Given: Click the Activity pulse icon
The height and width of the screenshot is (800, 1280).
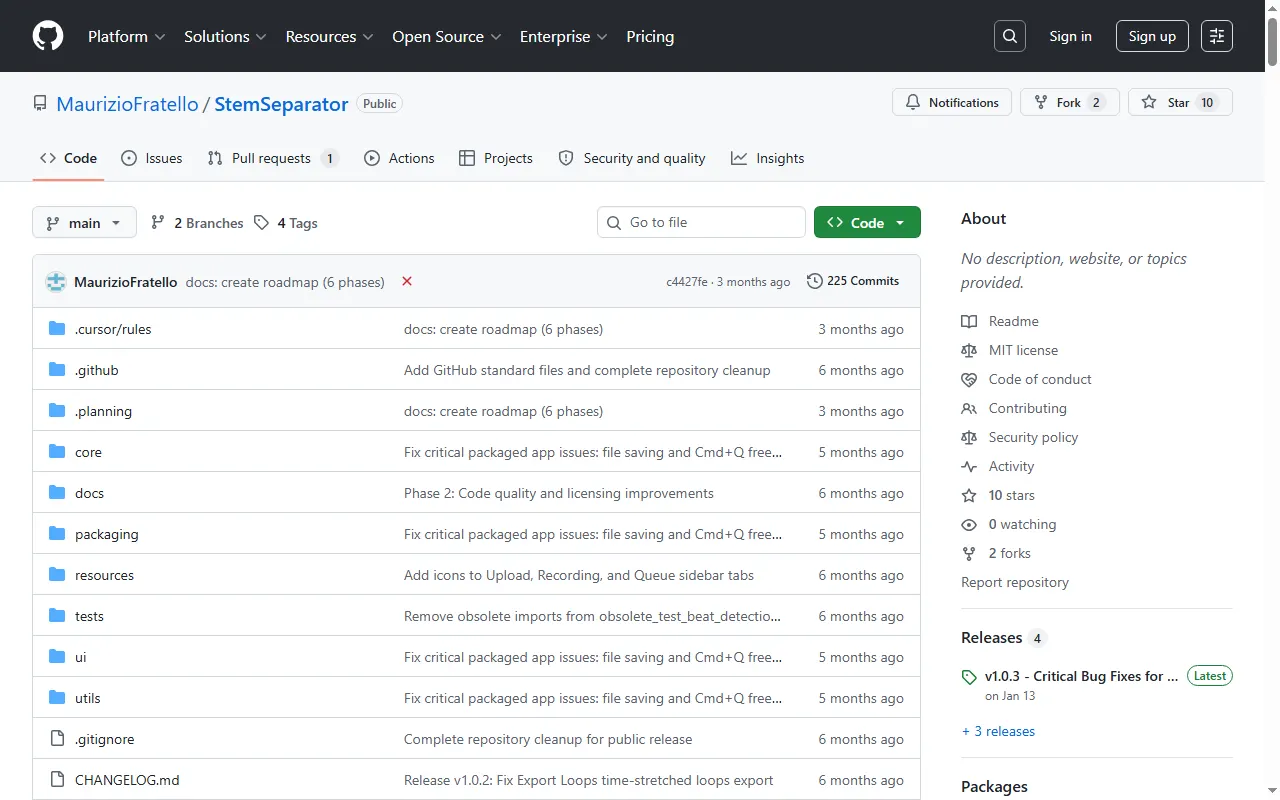Looking at the screenshot, I should coord(969,466).
